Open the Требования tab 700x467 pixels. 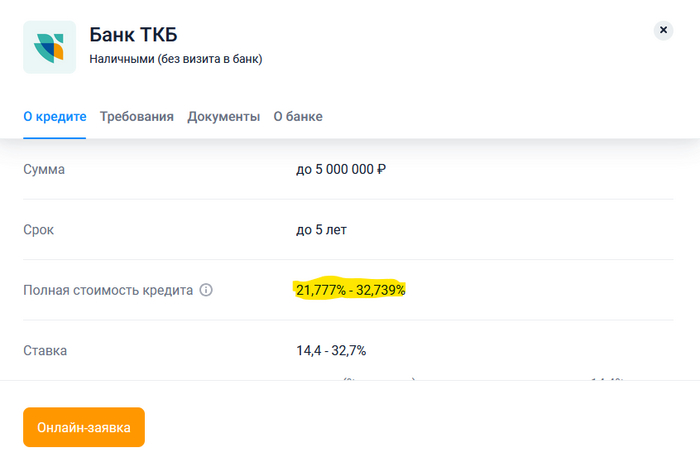[x=137, y=116]
